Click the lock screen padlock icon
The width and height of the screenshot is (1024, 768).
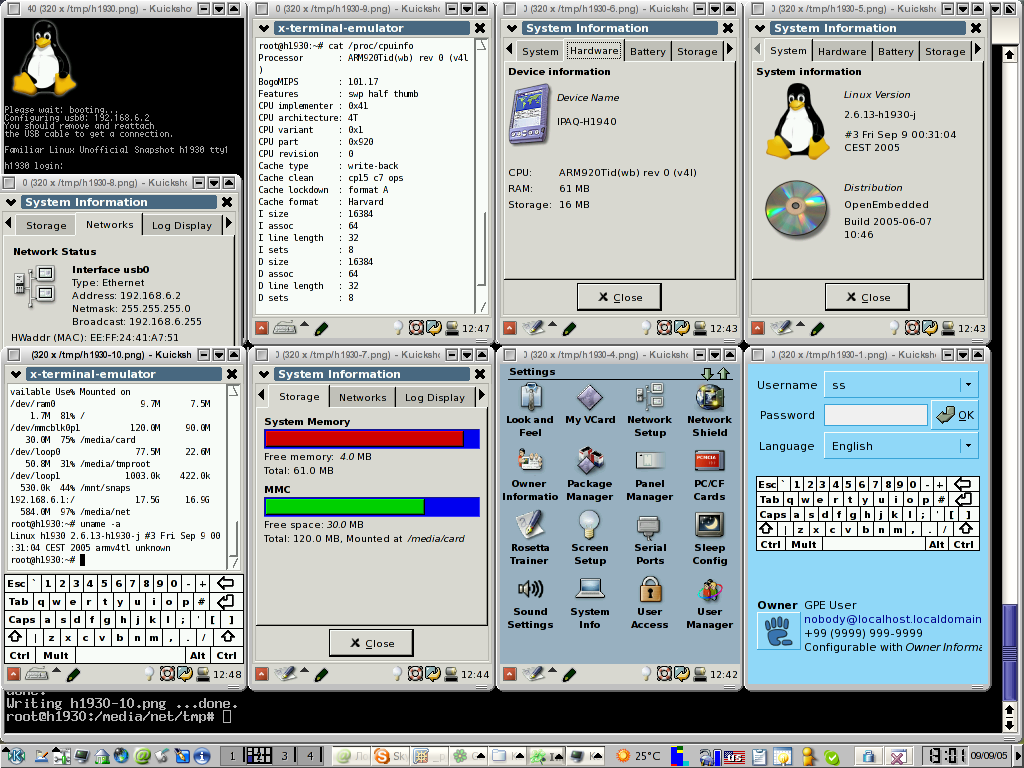(x=868, y=756)
